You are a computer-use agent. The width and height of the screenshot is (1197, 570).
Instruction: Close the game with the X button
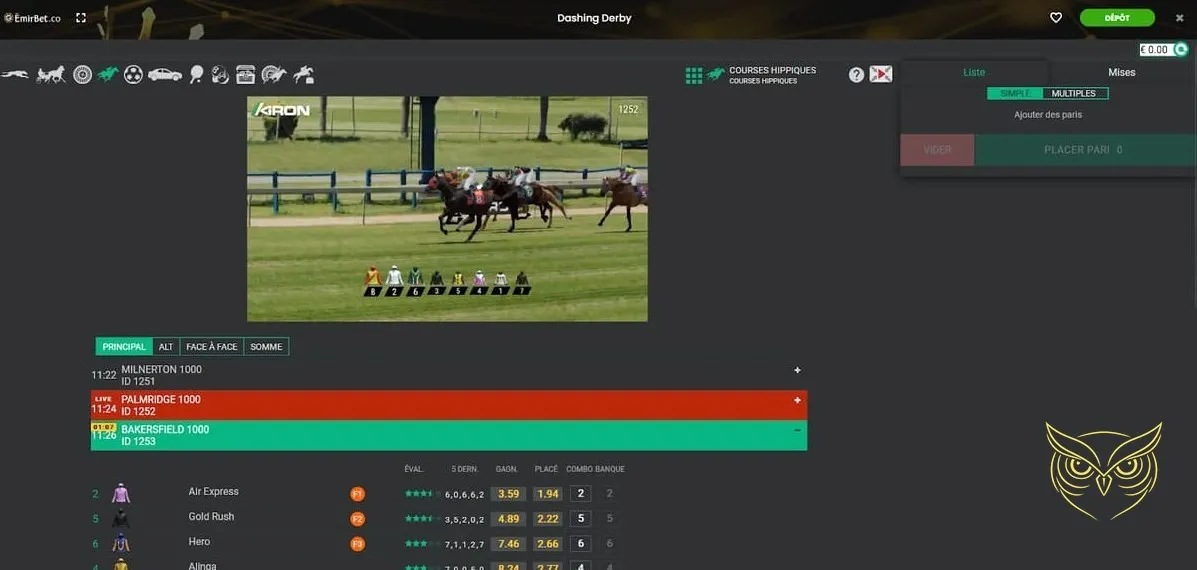[1179, 18]
